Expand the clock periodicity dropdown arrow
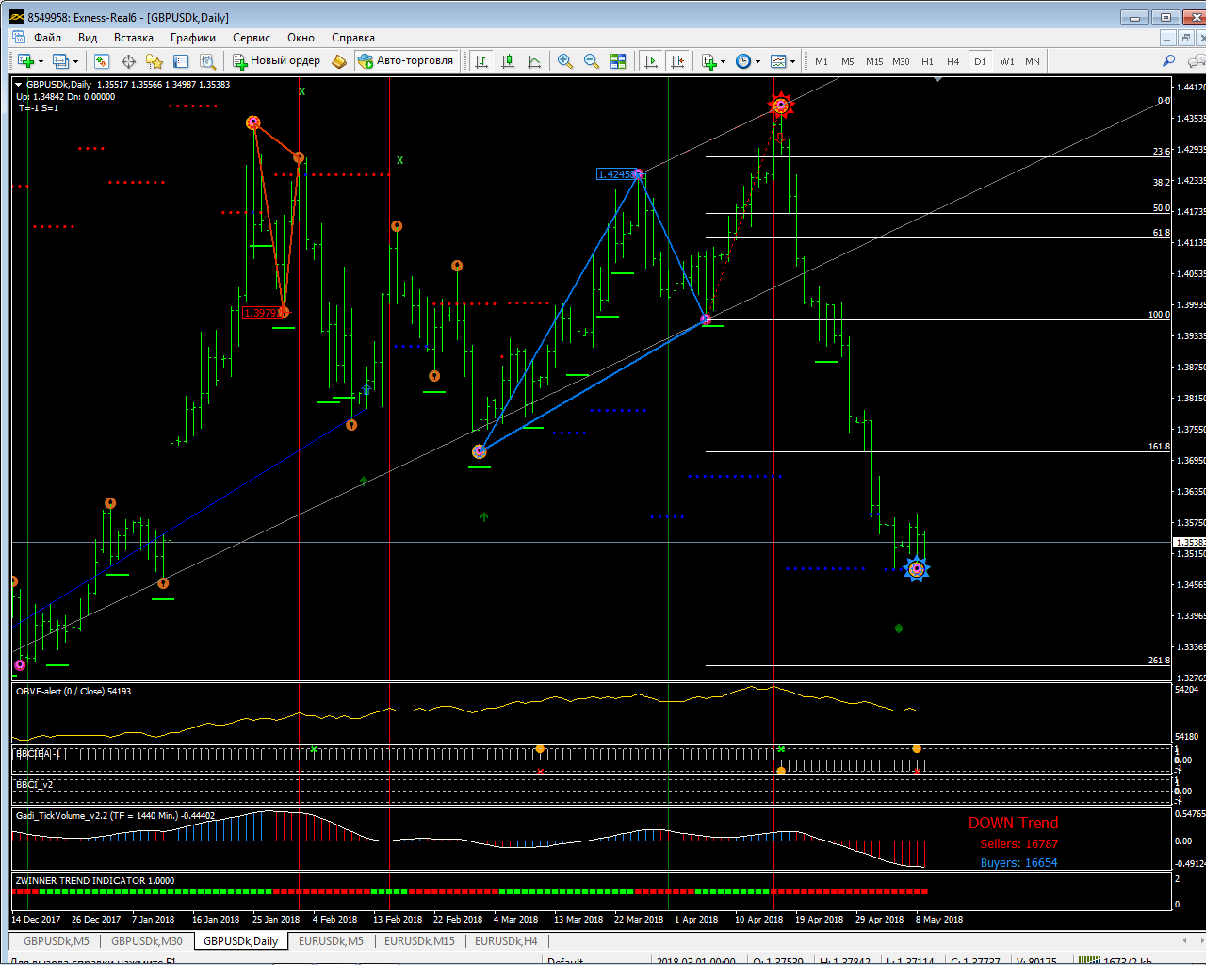 pos(757,62)
